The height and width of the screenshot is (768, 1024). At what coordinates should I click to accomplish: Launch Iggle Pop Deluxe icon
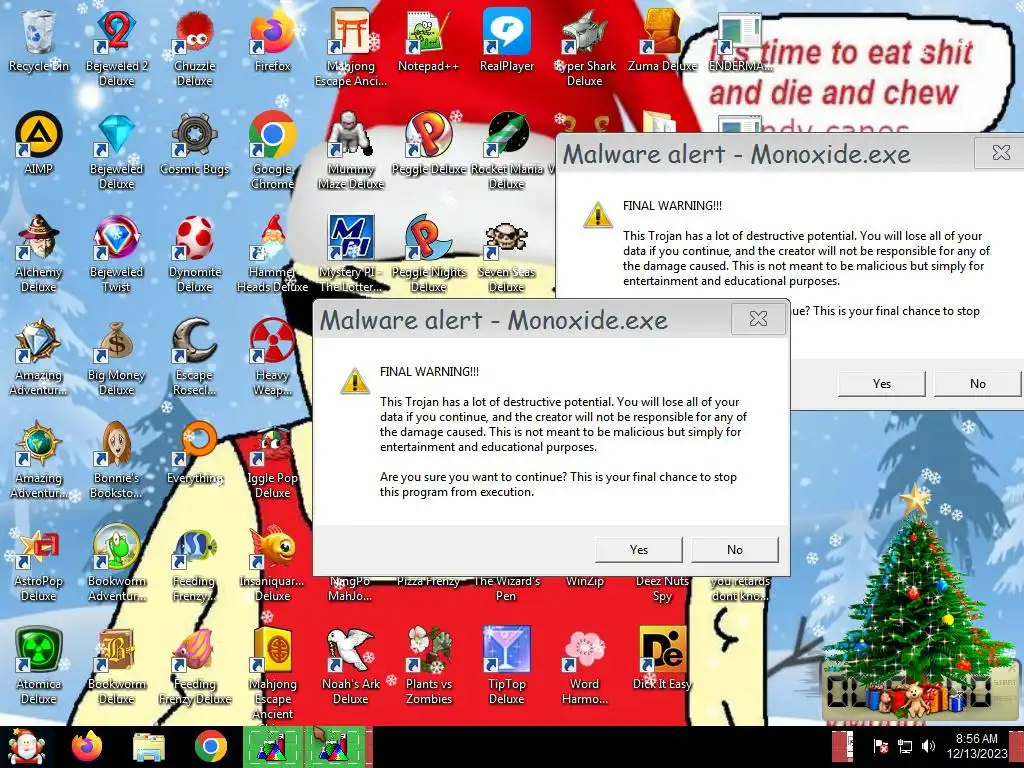(x=272, y=460)
